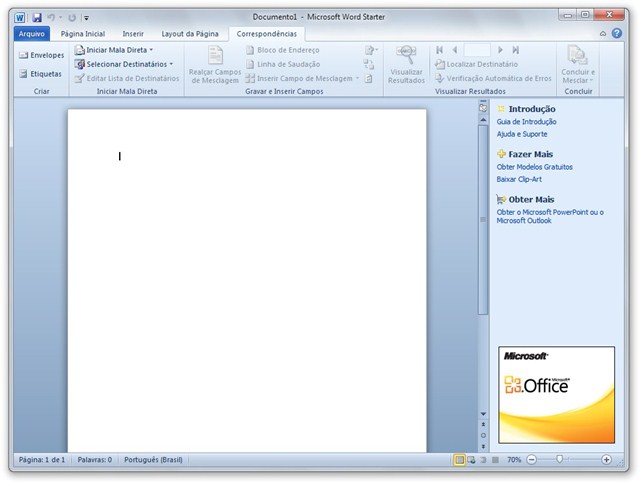Image resolution: width=640 pixels, height=484 pixels.
Task: Open Word Help question mark icon
Action: coord(617,33)
